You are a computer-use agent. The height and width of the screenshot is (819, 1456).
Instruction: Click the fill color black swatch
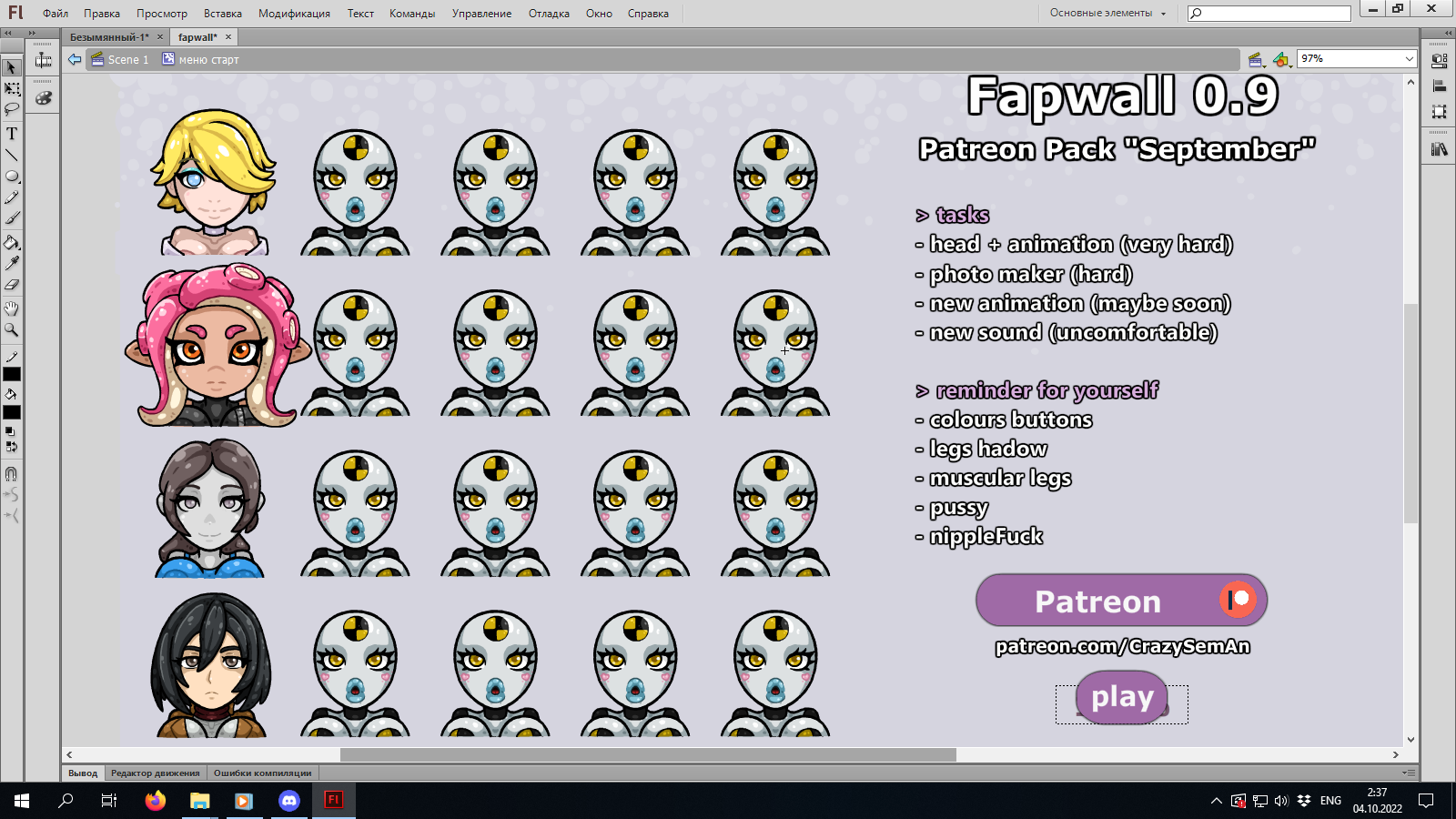click(12, 412)
